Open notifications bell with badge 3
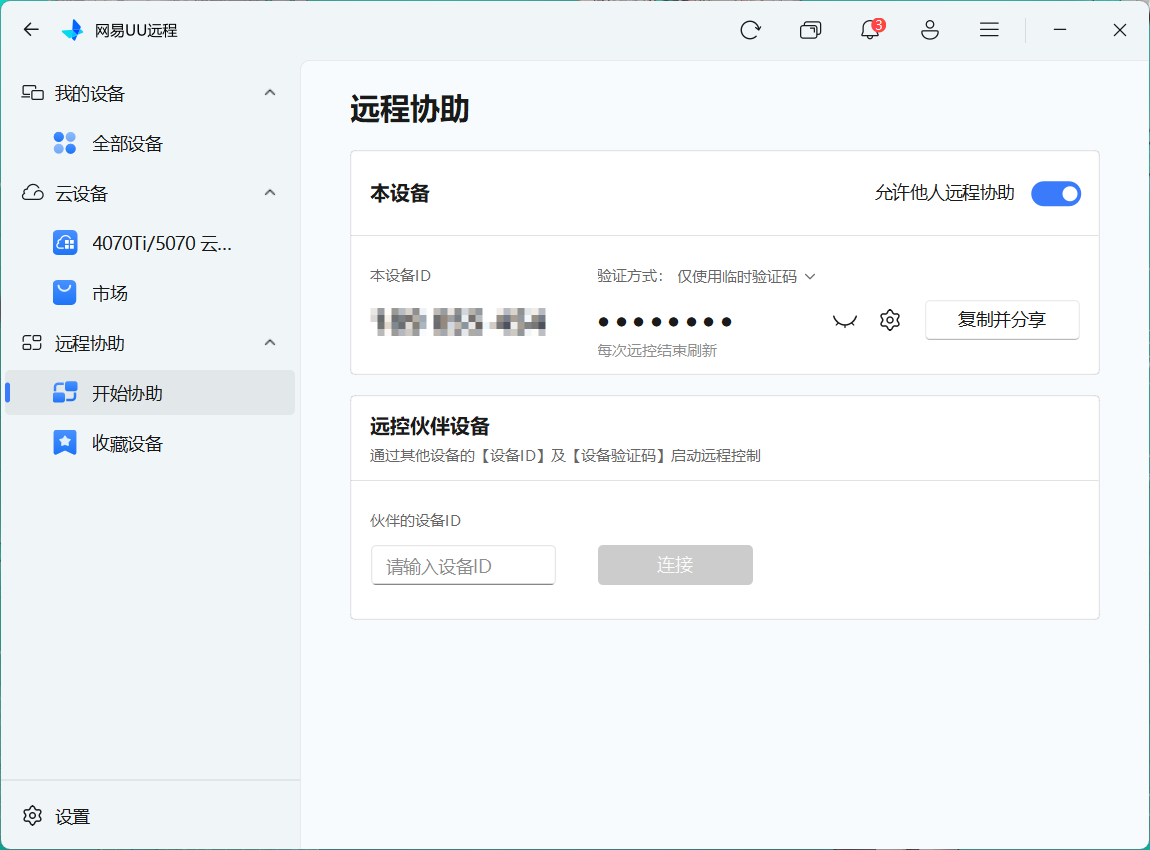This screenshot has width=1150, height=850. 871,29
